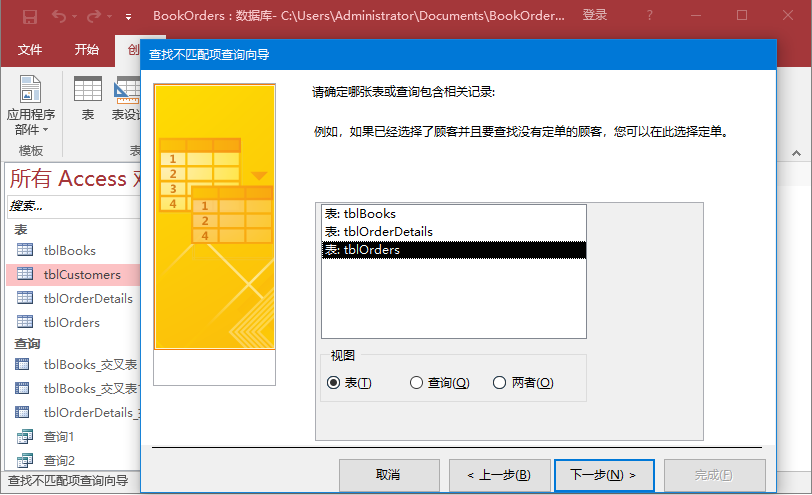Switch to the 开始 (Home) ribbon tab

87,49
